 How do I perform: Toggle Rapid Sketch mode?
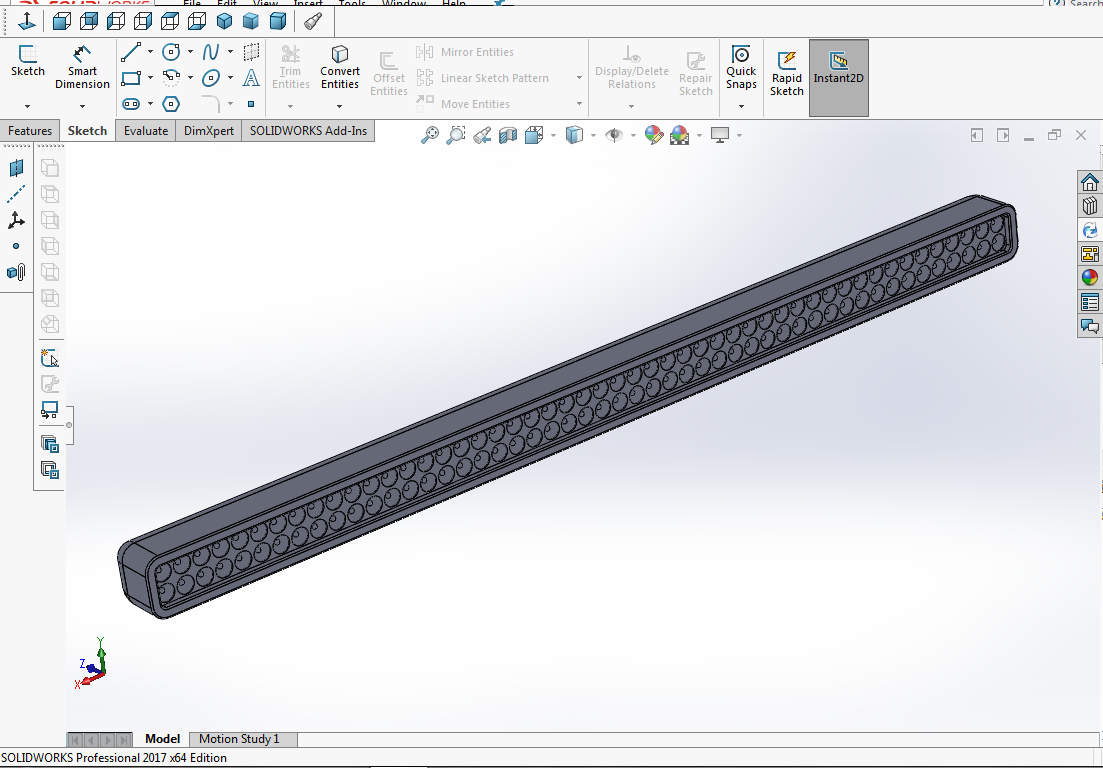[786, 72]
